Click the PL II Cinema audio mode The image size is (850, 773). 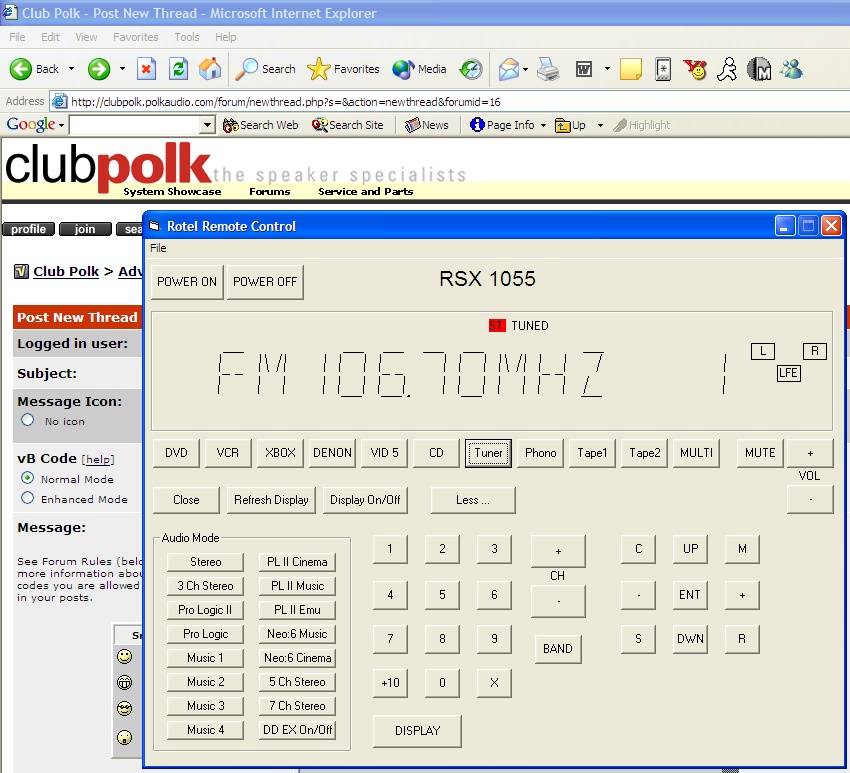[298, 562]
